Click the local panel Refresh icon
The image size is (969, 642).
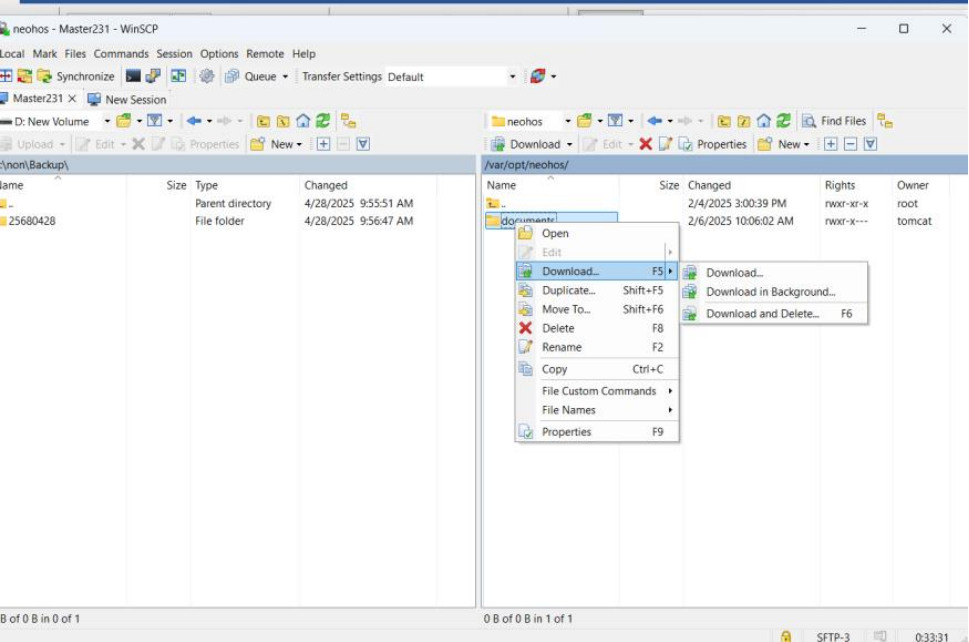323,121
